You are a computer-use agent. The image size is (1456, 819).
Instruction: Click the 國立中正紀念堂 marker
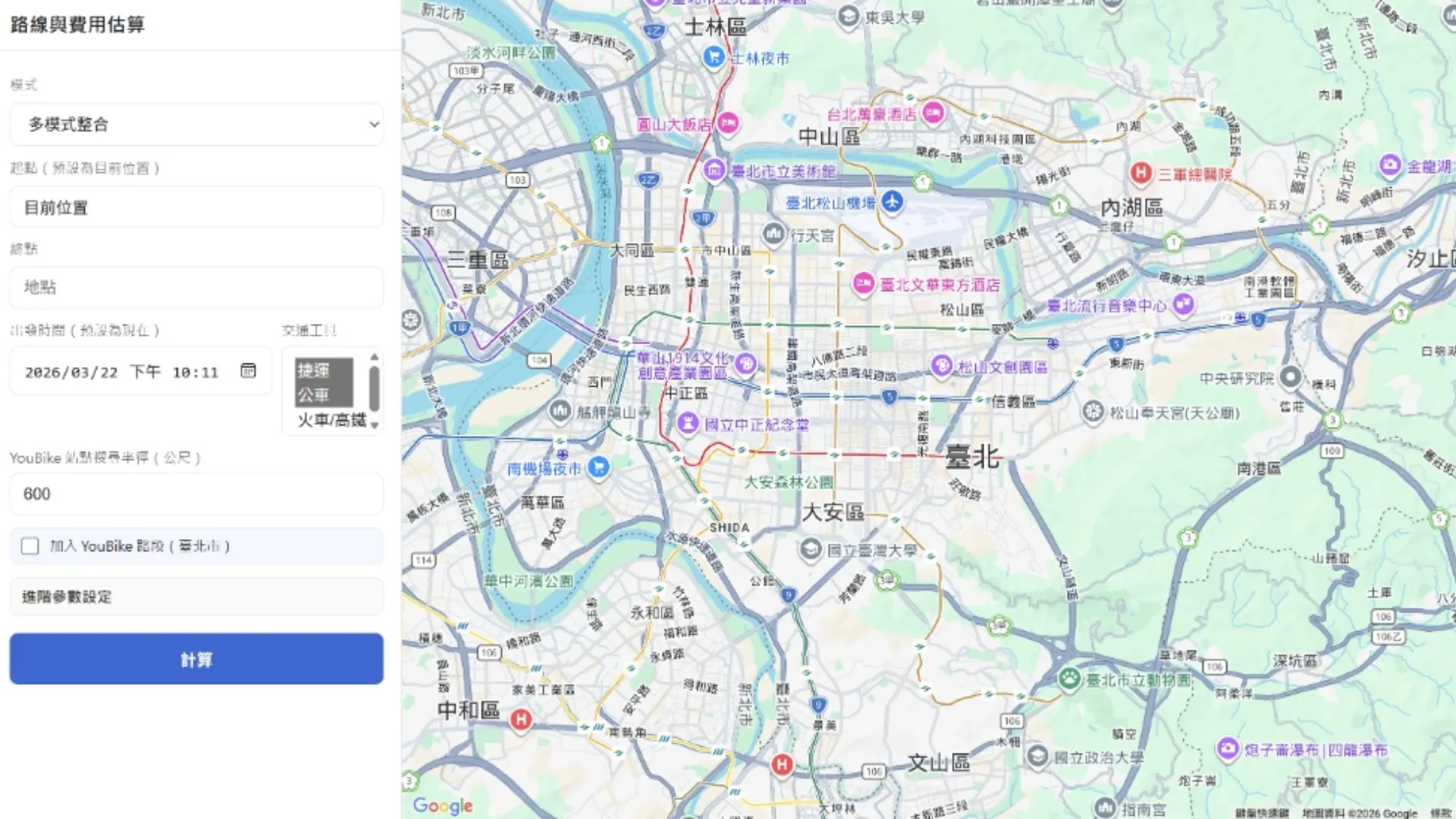[688, 424]
